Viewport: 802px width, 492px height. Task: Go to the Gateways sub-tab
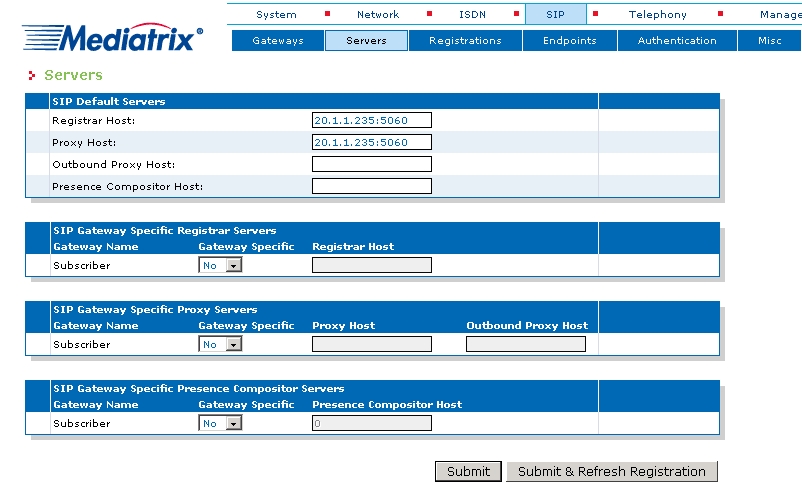(278, 40)
